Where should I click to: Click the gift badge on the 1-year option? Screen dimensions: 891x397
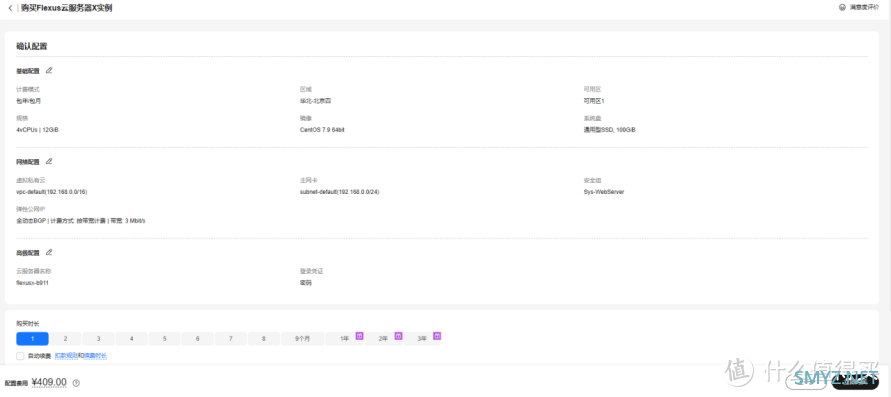coord(359,336)
